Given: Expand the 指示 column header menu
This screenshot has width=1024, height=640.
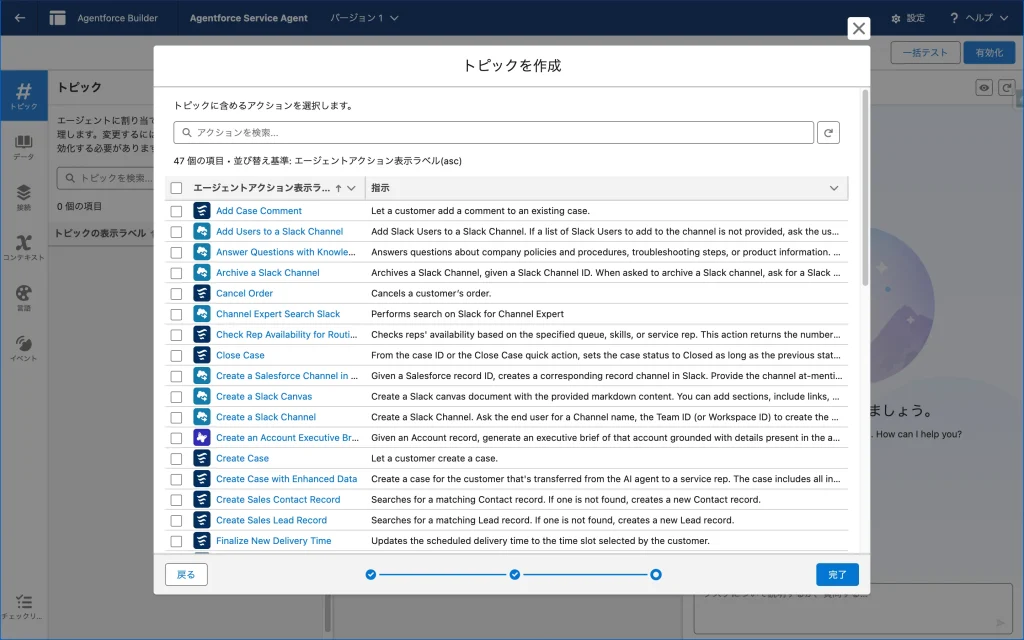Looking at the screenshot, I should point(834,188).
